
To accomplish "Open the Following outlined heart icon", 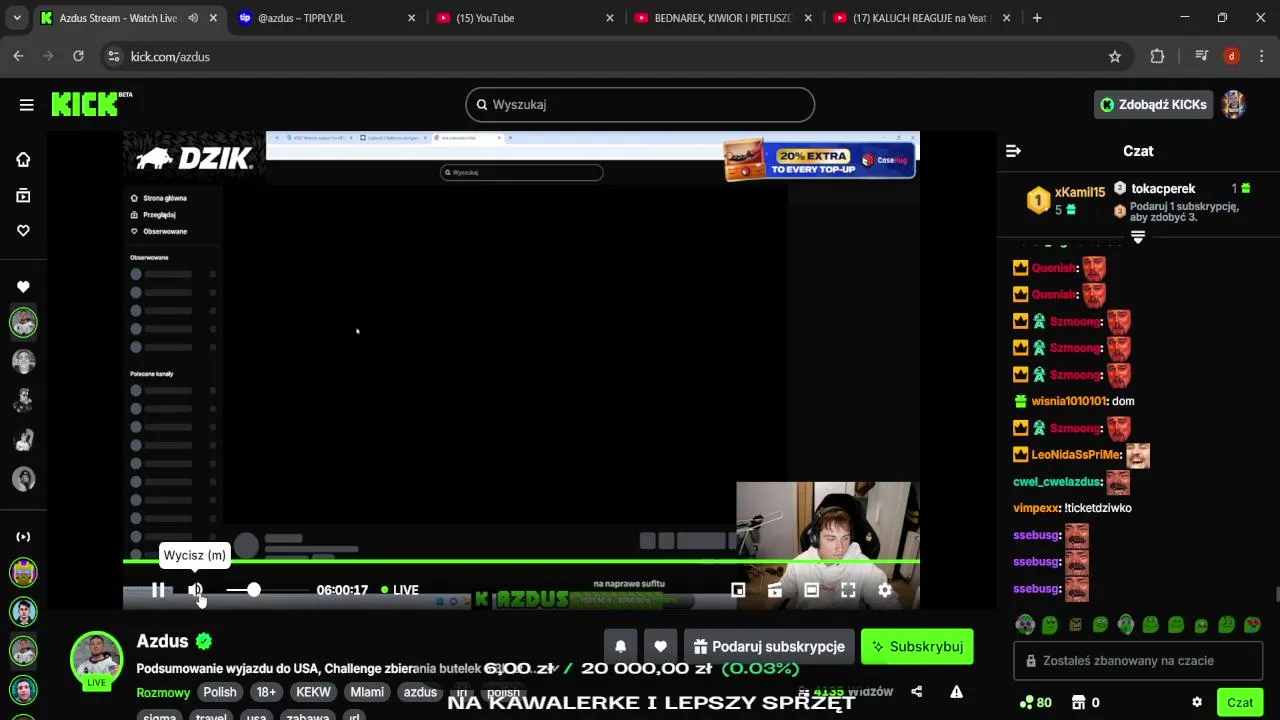I will tap(23, 231).
